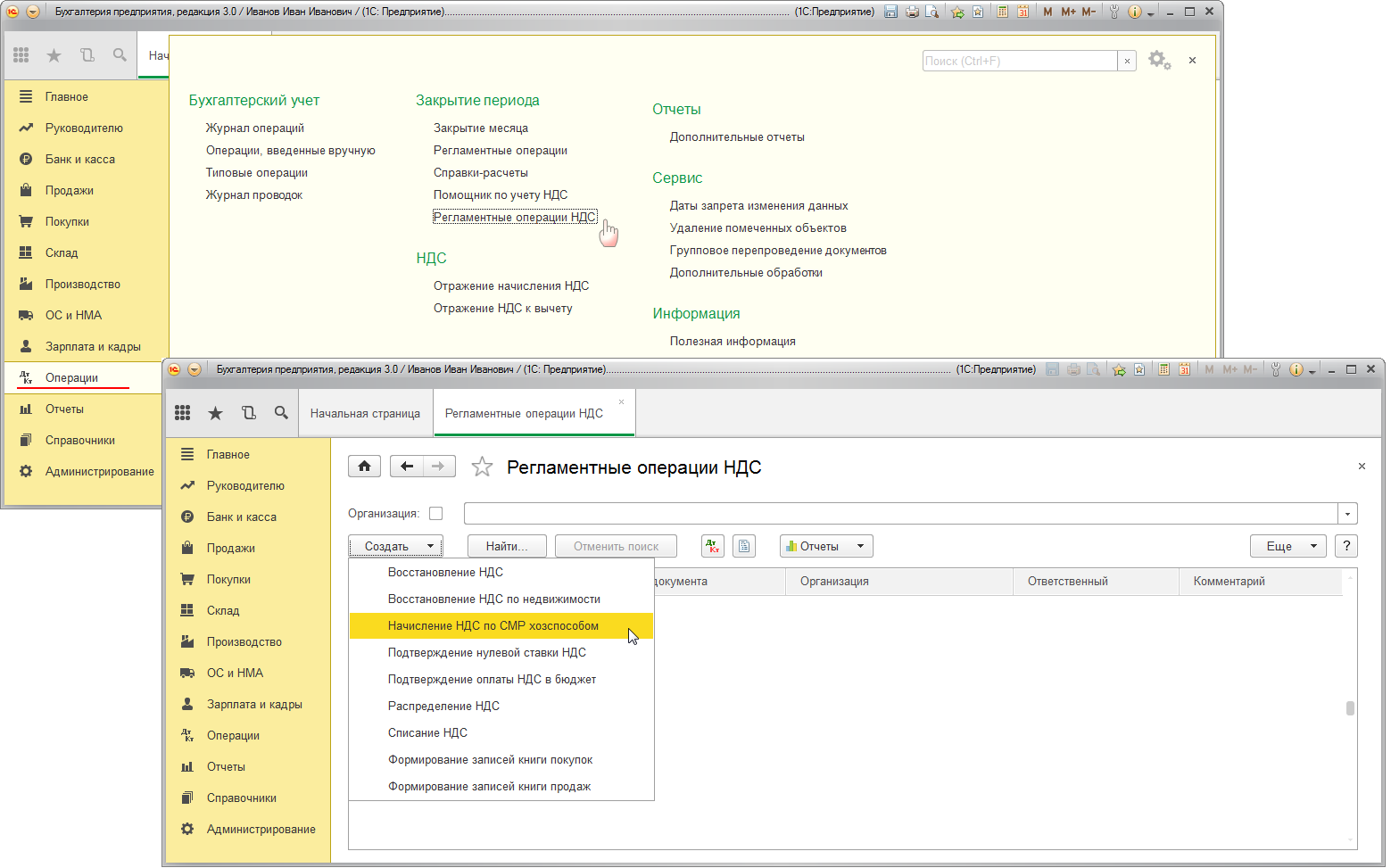Open Регламентные операции НДС link in menu
Image resolution: width=1391 pixels, height=868 pixels.
point(515,217)
